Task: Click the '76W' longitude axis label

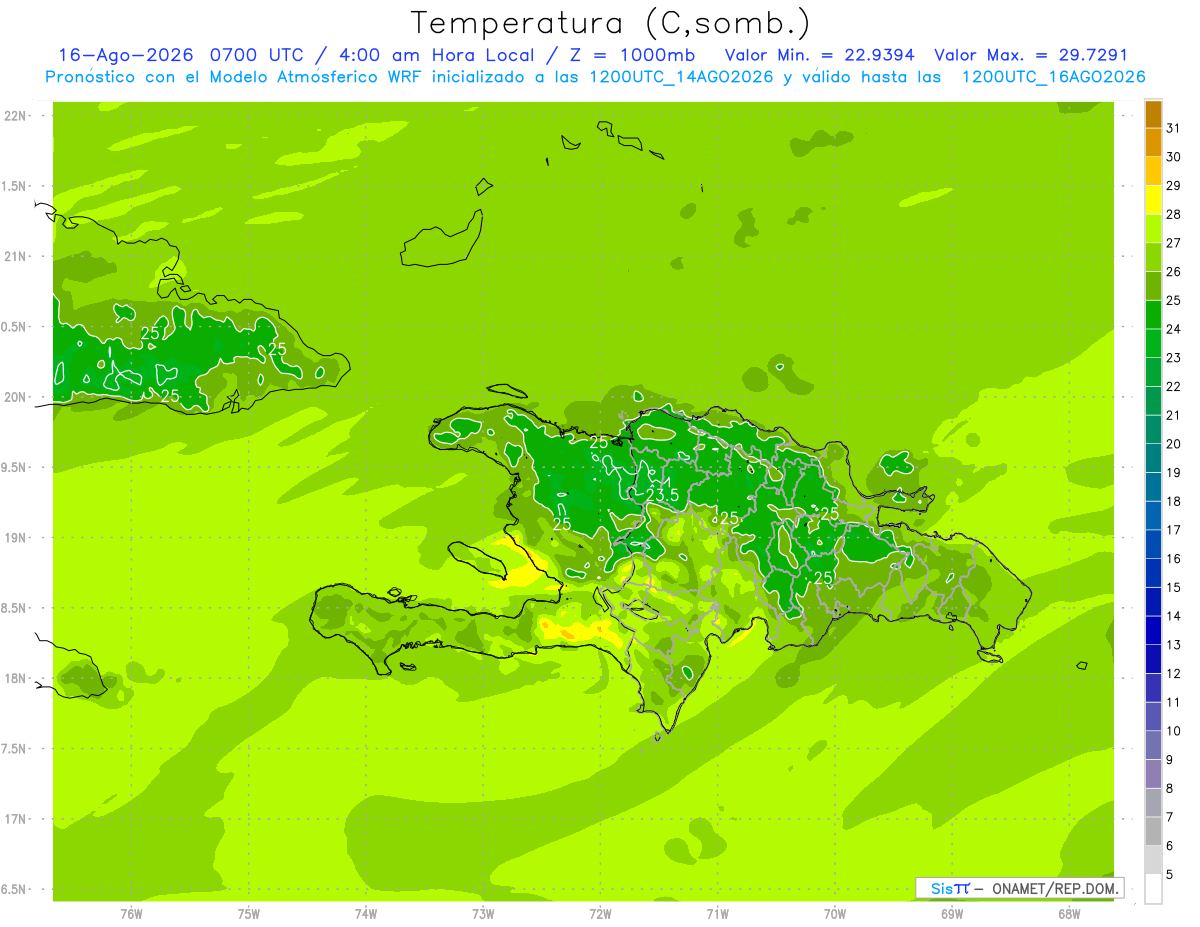Action: click(131, 913)
